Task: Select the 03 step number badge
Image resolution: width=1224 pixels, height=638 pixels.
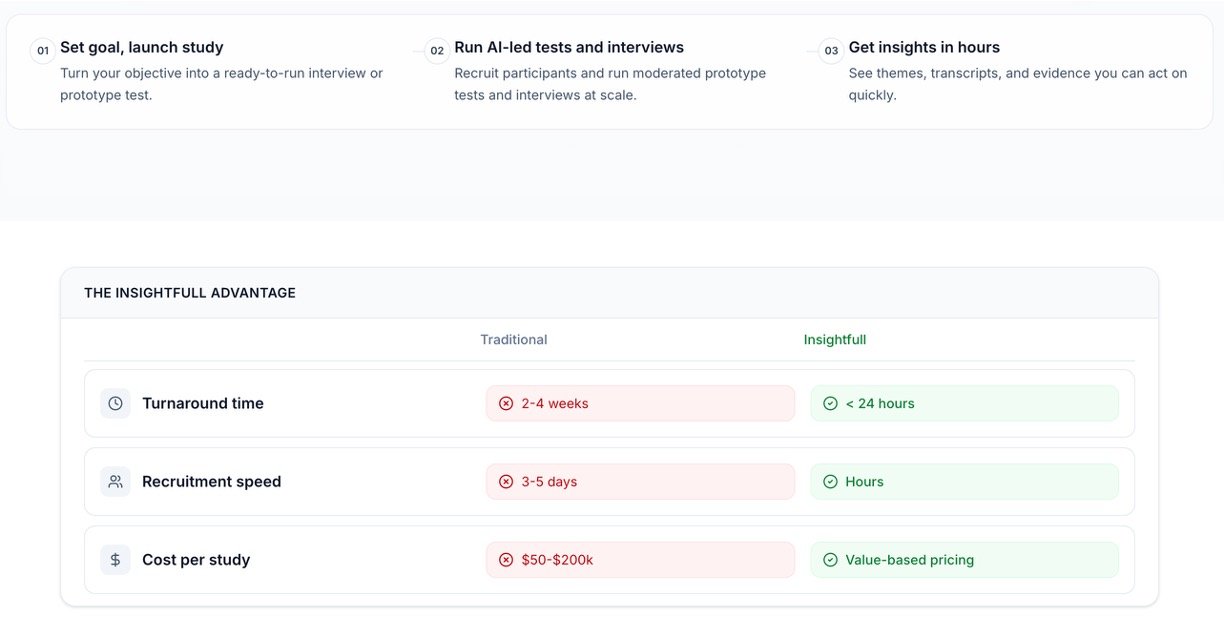Action: coord(831,50)
